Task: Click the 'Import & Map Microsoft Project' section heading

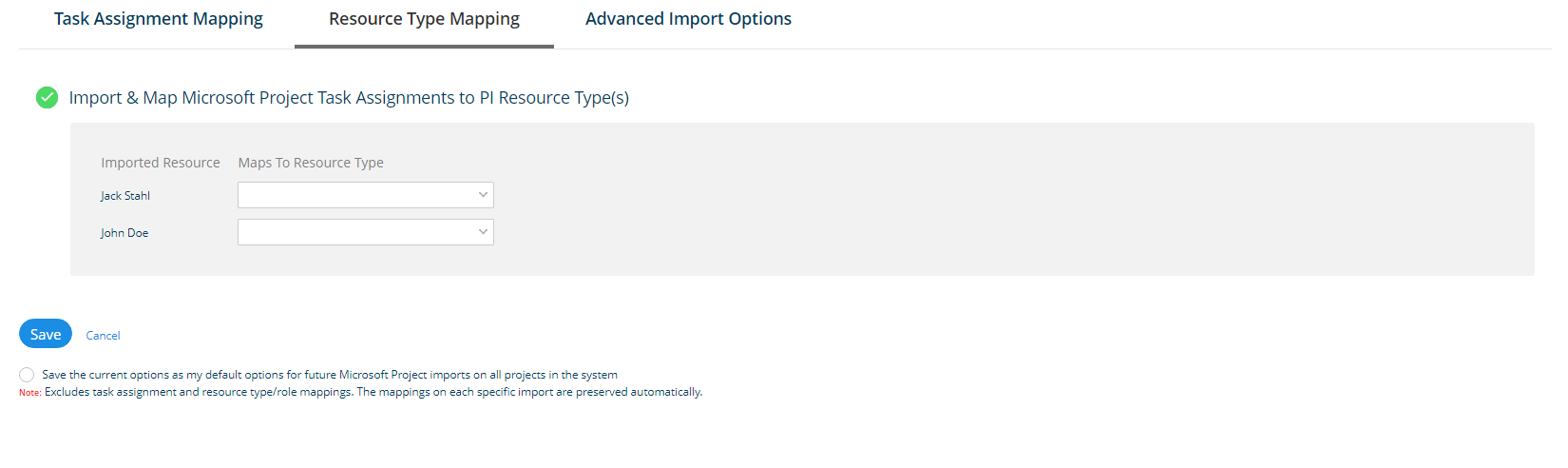Action: [x=349, y=98]
